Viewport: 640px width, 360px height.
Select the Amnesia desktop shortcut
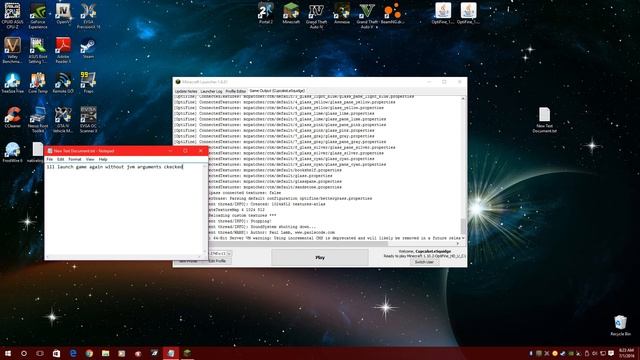(342, 13)
